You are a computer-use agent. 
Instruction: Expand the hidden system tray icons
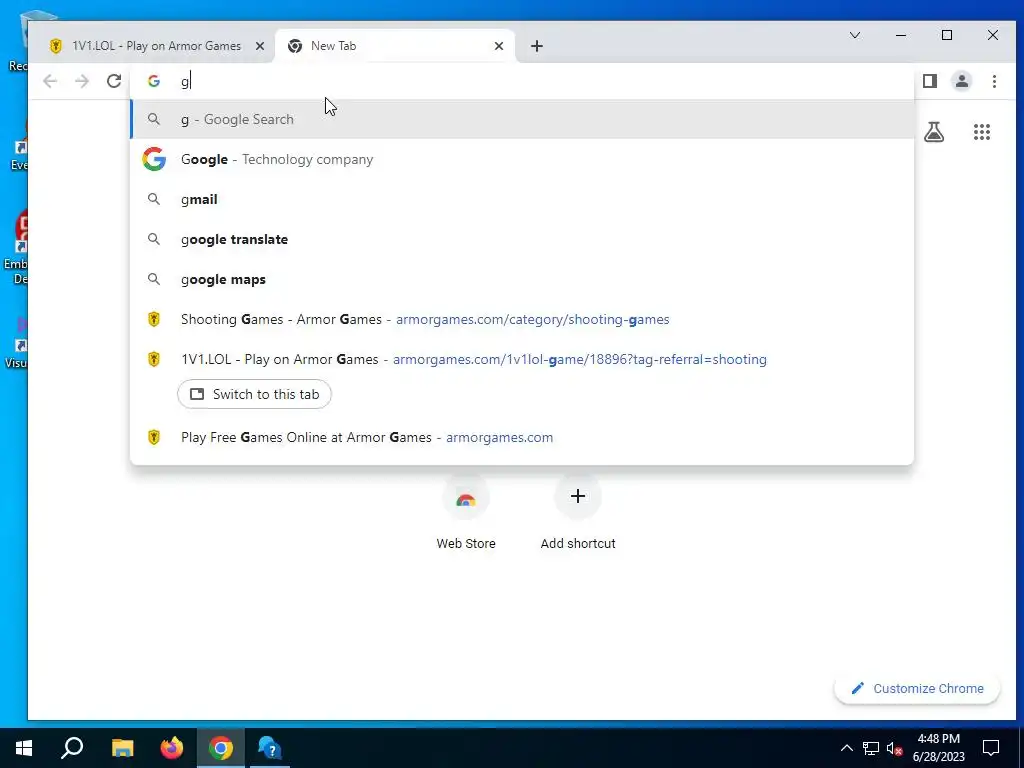point(846,748)
